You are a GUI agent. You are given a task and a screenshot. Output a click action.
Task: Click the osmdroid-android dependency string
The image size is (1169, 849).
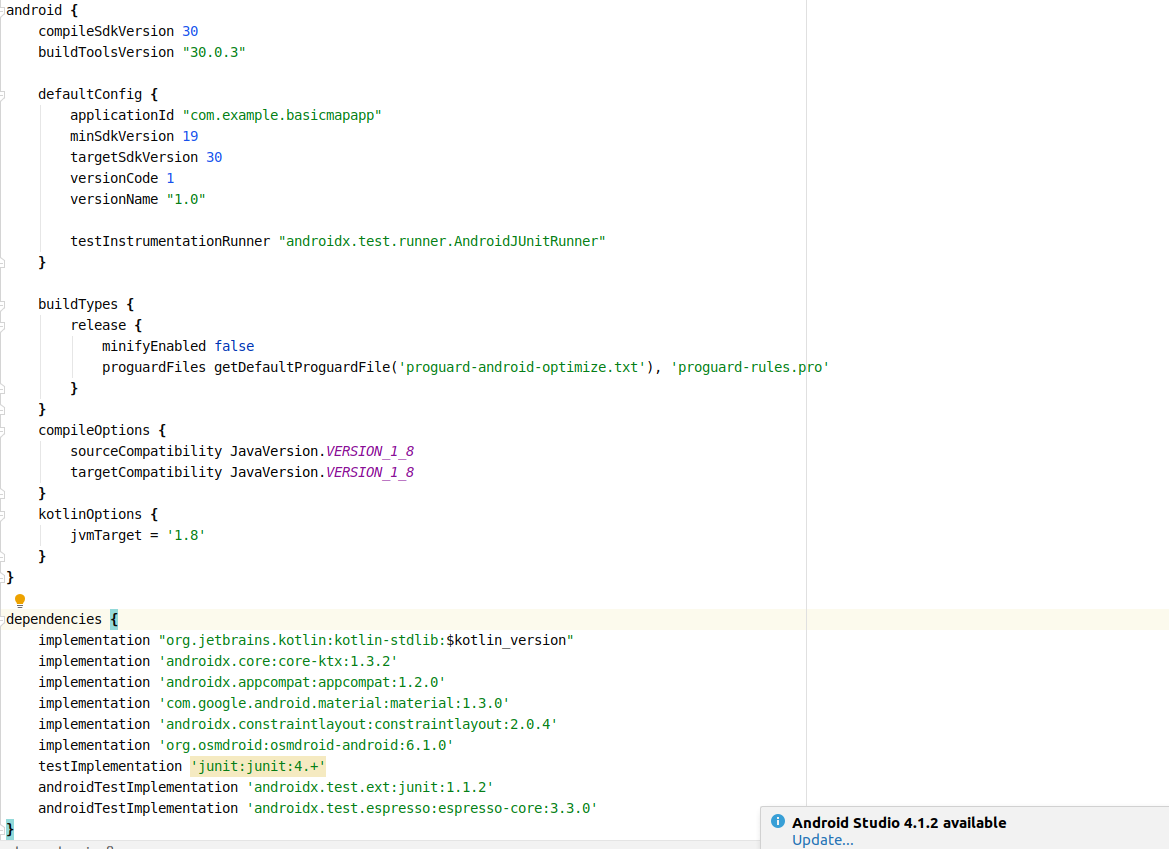306,745
